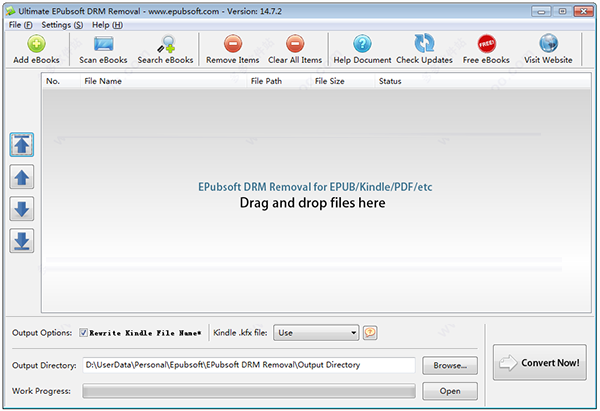Move selected item up one position
Screen dimensions: 600x411
(x=22, y=177)
